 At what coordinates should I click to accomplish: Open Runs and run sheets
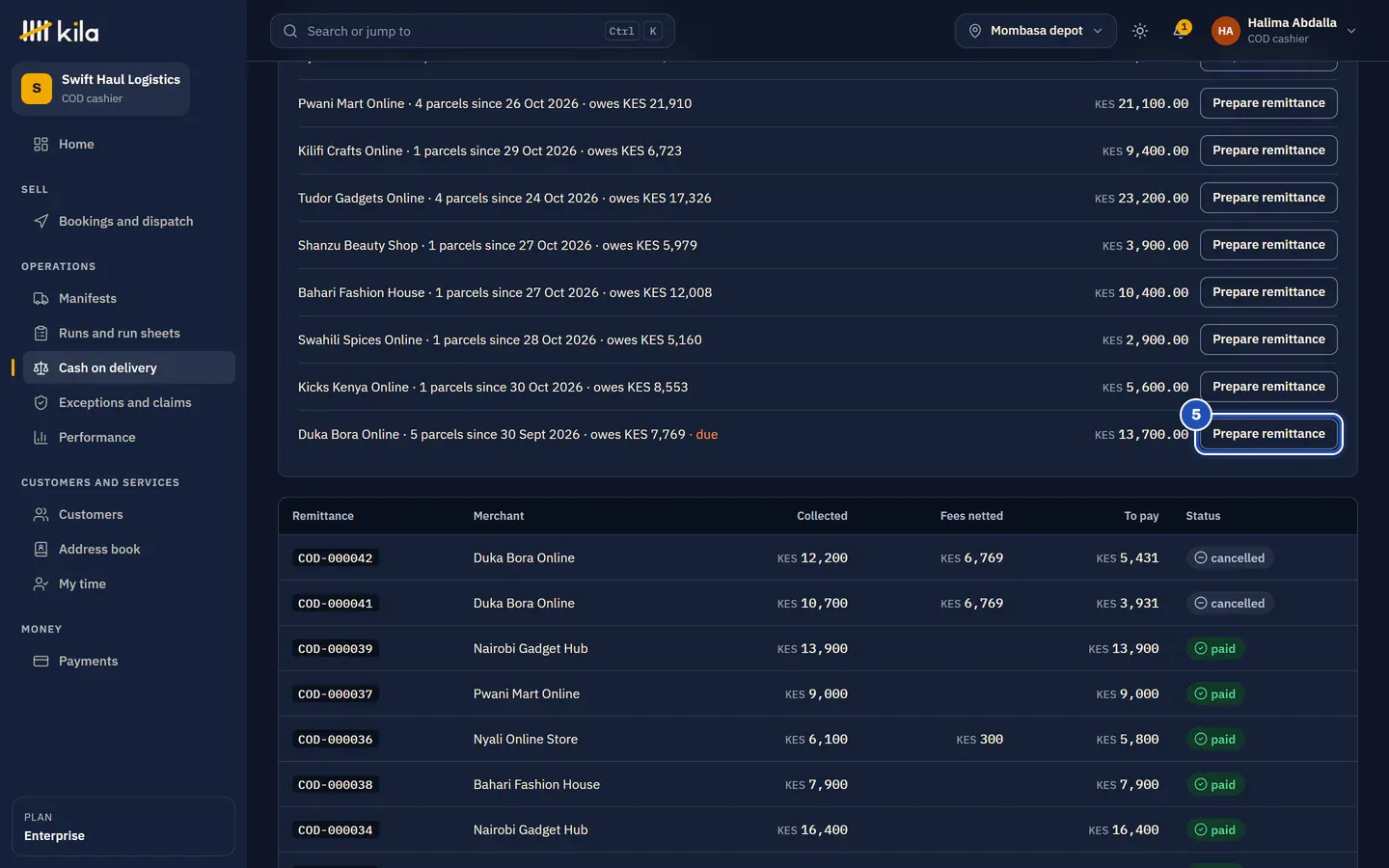(129, 334)
